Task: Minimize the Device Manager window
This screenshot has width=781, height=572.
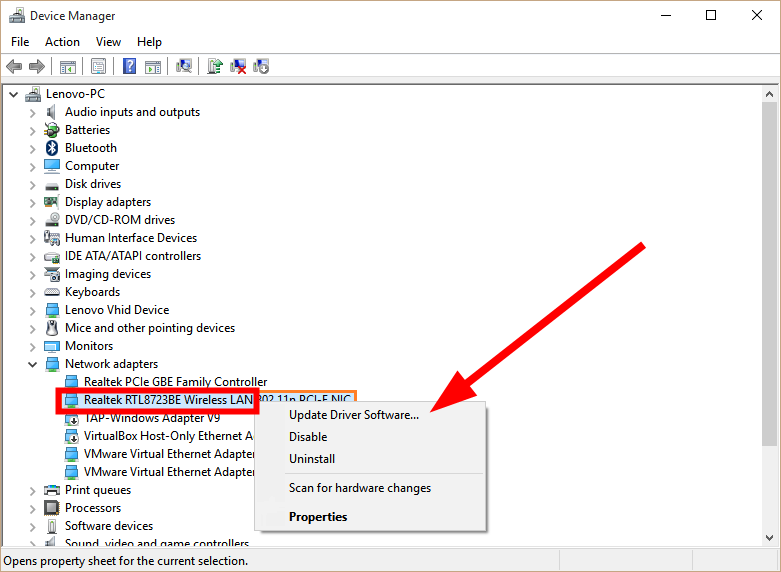Action: point(666,15)
